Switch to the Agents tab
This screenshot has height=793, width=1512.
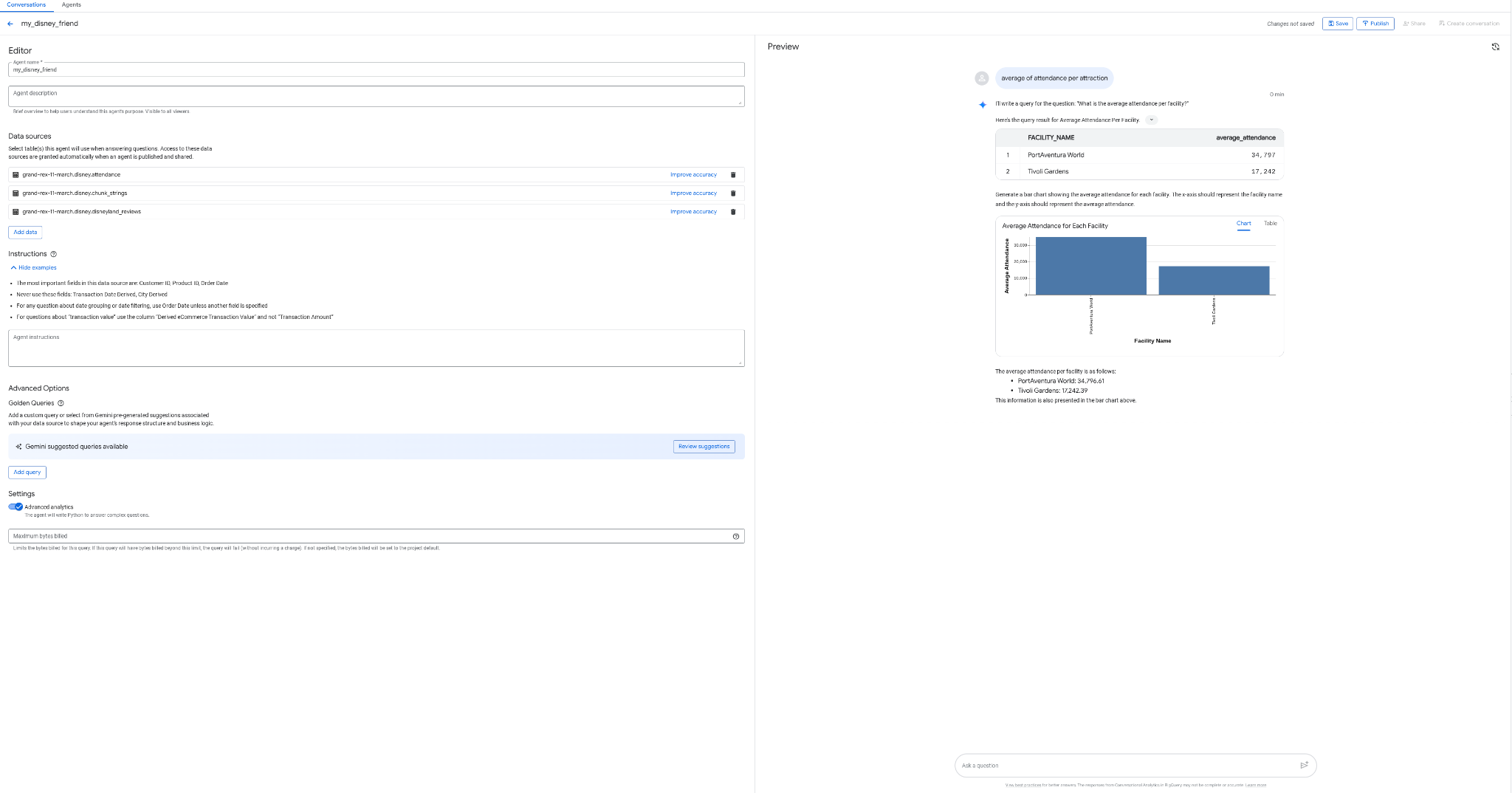click(72, 5)
